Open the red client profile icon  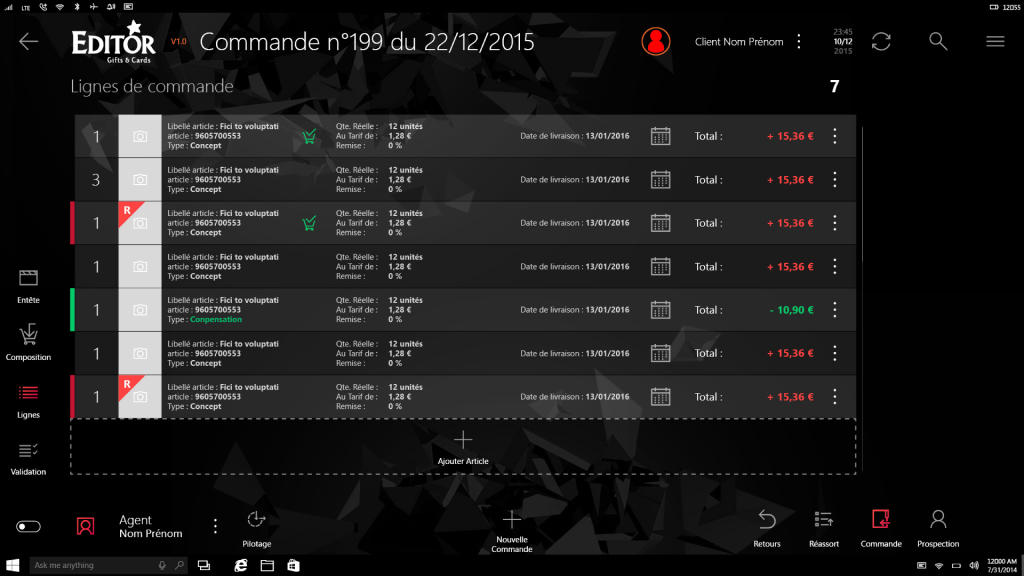coord(656,41)
